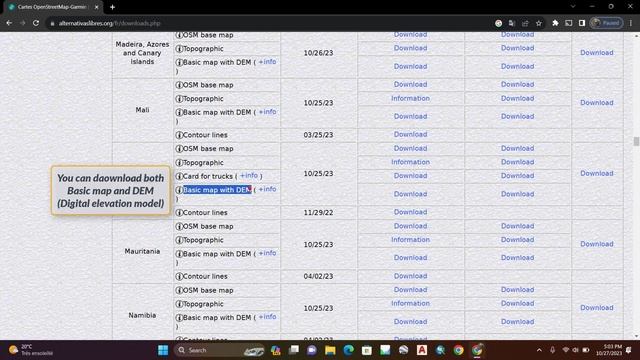Click the info icon beside Mali Topographic
640x360 pixels.
(x=179, y=99)
